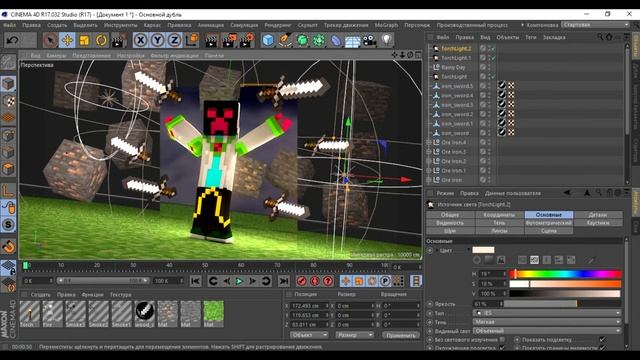Activate the Move tool
The image size is (640, 360).
point(67,40)
